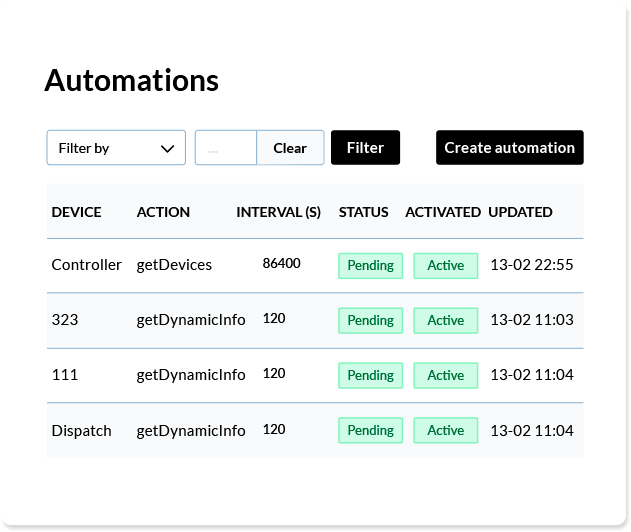Click the Filter by chevron arrow
This screenshot has width=631, height=532.
[x=167, y=148]
